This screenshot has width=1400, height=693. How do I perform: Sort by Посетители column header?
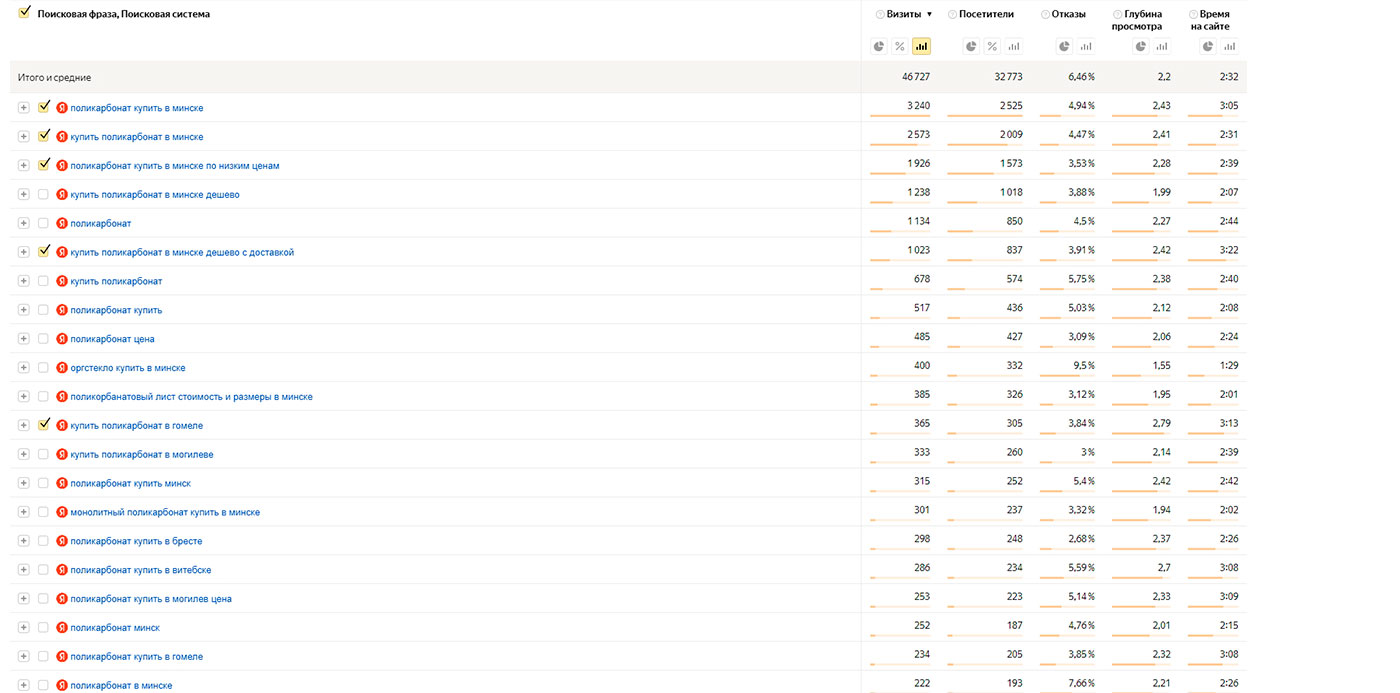(986, 14)
